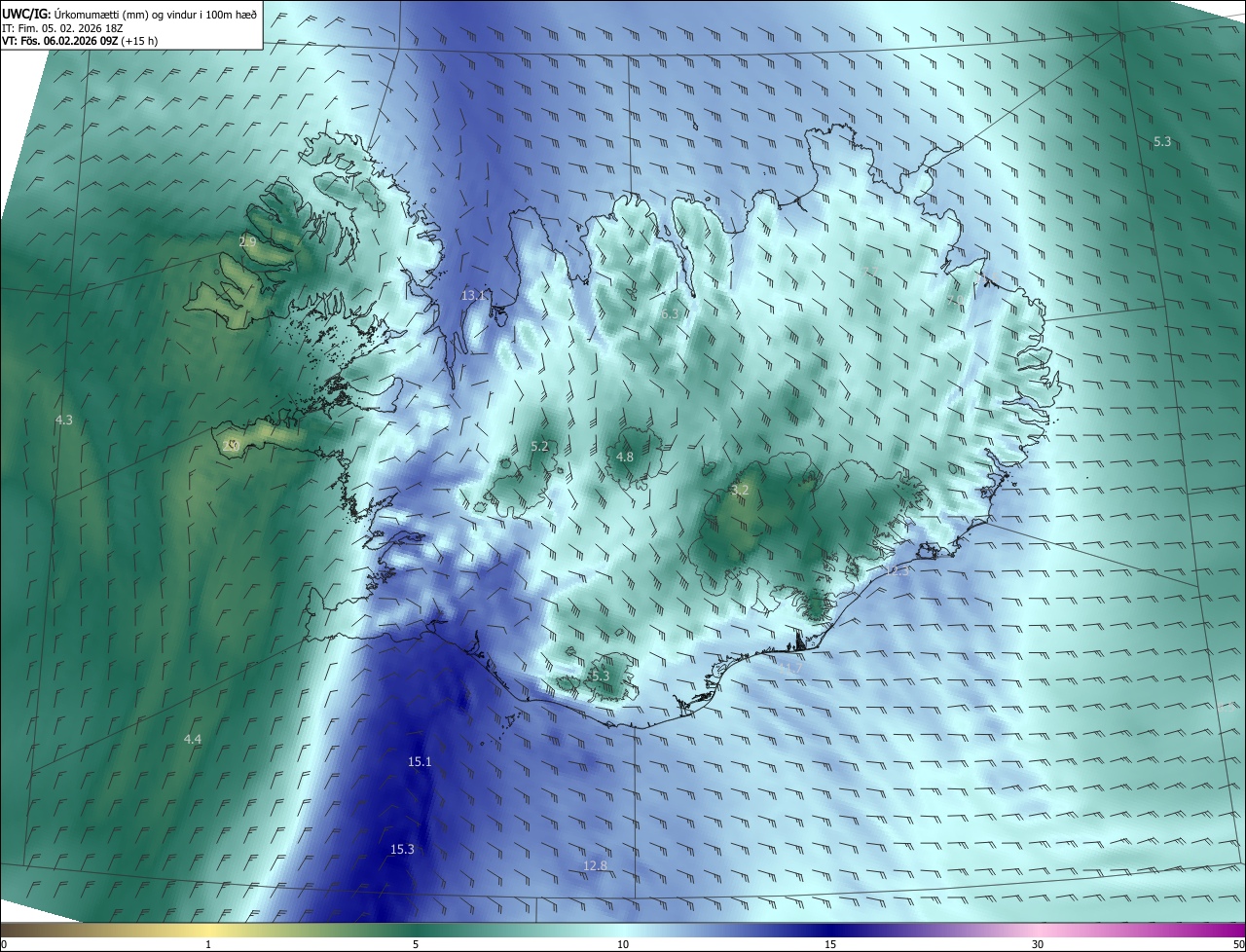This screenshot has width=1246, height=952.
Task: Click the 0 tick on the color scale
Action: (4, 945)
